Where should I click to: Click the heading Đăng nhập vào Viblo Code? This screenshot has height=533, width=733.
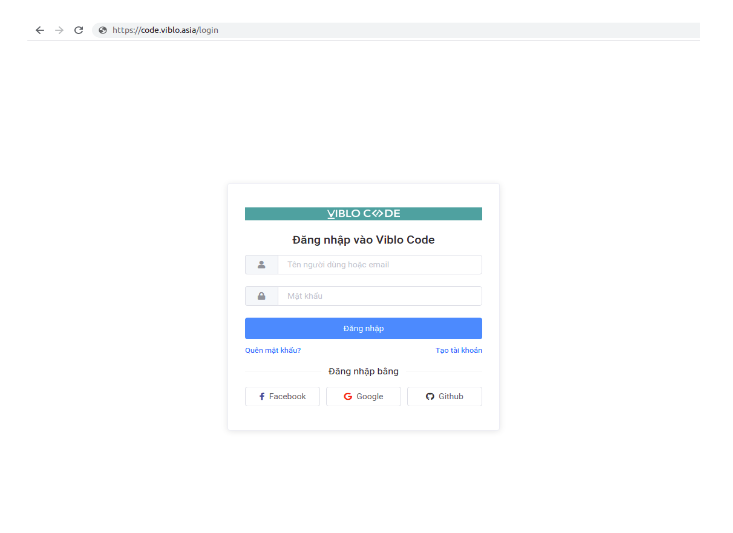coord(363,240)
